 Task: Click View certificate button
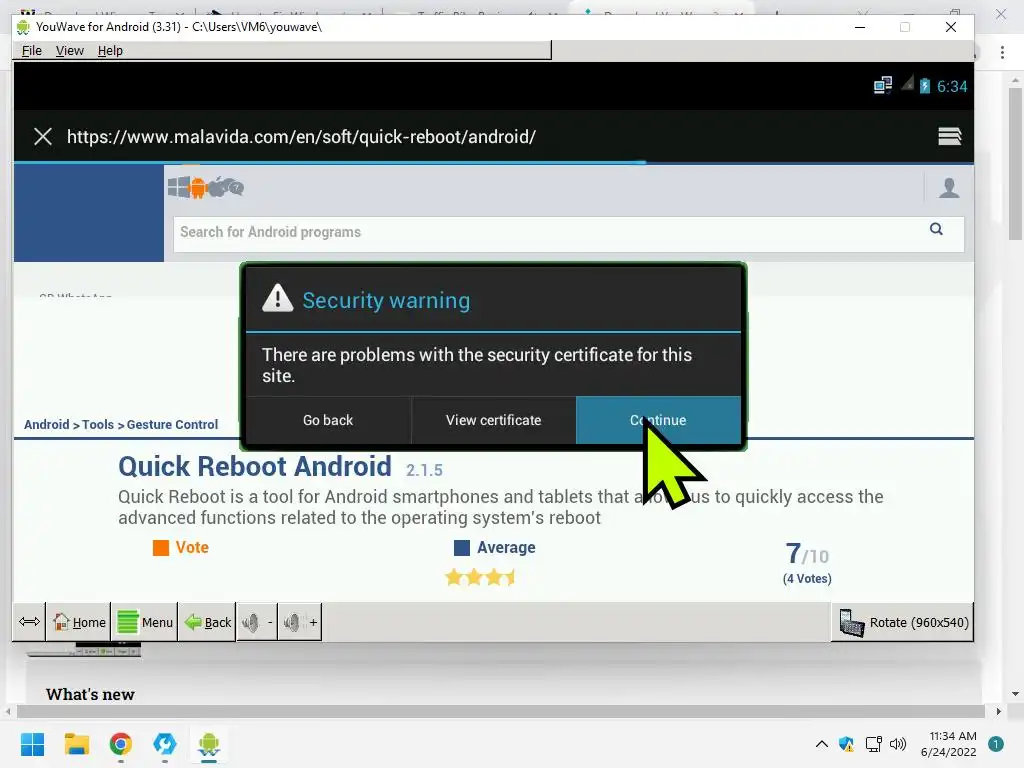pyautogui.click(x=493, y=420)
